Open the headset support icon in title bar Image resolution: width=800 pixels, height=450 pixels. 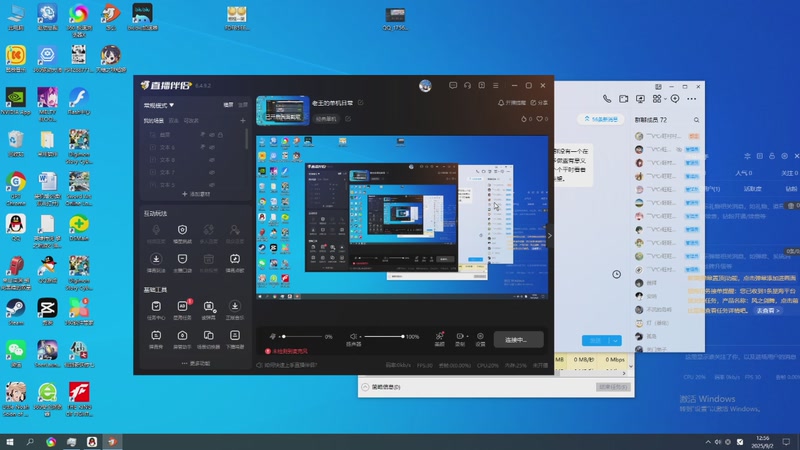tap(467, 86)
